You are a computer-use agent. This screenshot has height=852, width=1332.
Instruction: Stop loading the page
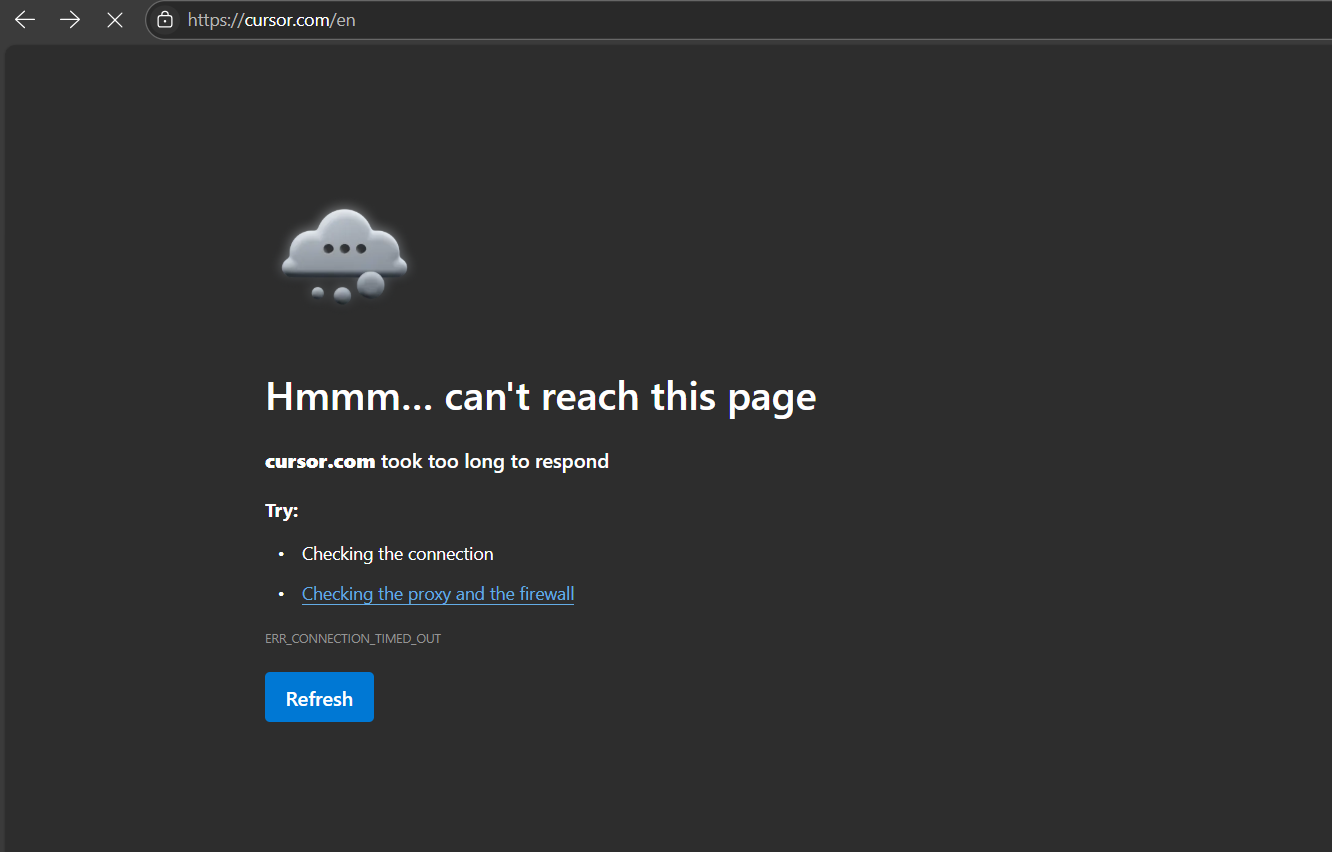pyautogui.click(x=115, y=20)
